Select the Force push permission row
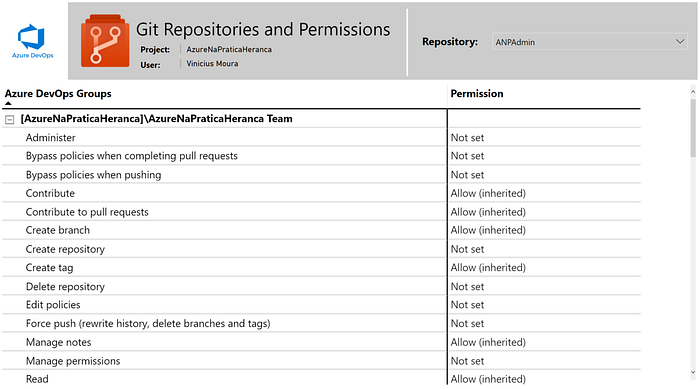Image resolution: width=700 pixels, height=389 pixels. click(x=321, y=323)
